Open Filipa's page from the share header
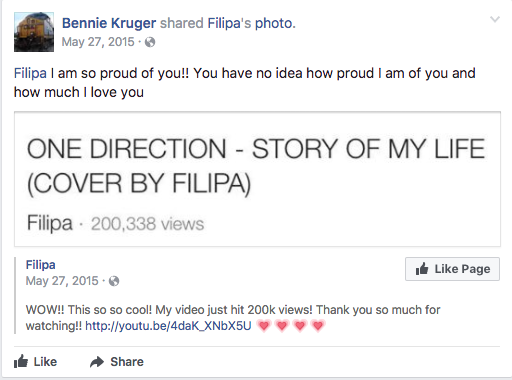The image size is (512, 380). point(224,23)
